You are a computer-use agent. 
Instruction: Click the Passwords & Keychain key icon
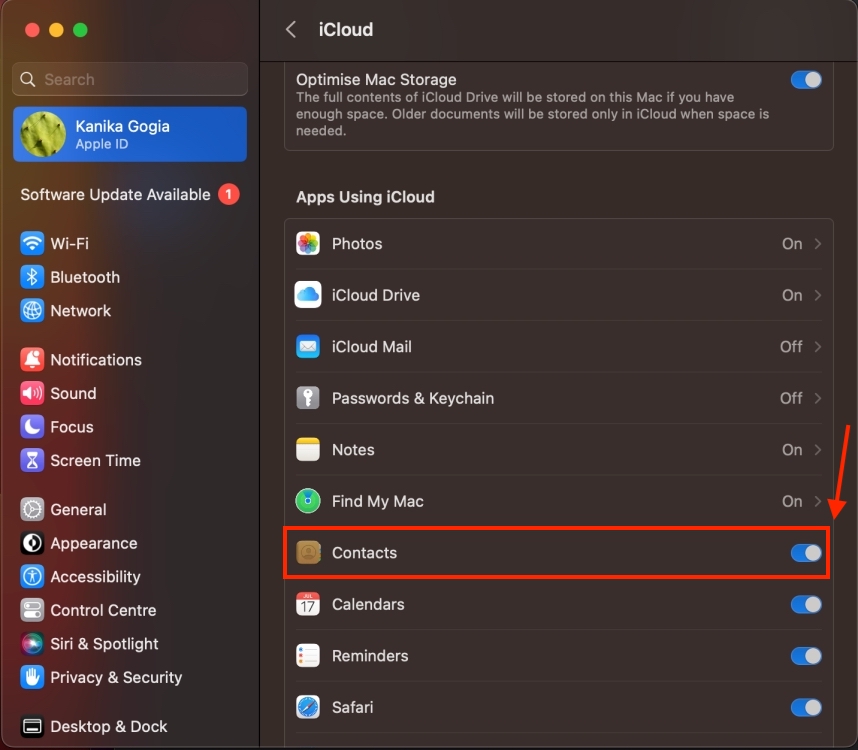pos(308,398)
